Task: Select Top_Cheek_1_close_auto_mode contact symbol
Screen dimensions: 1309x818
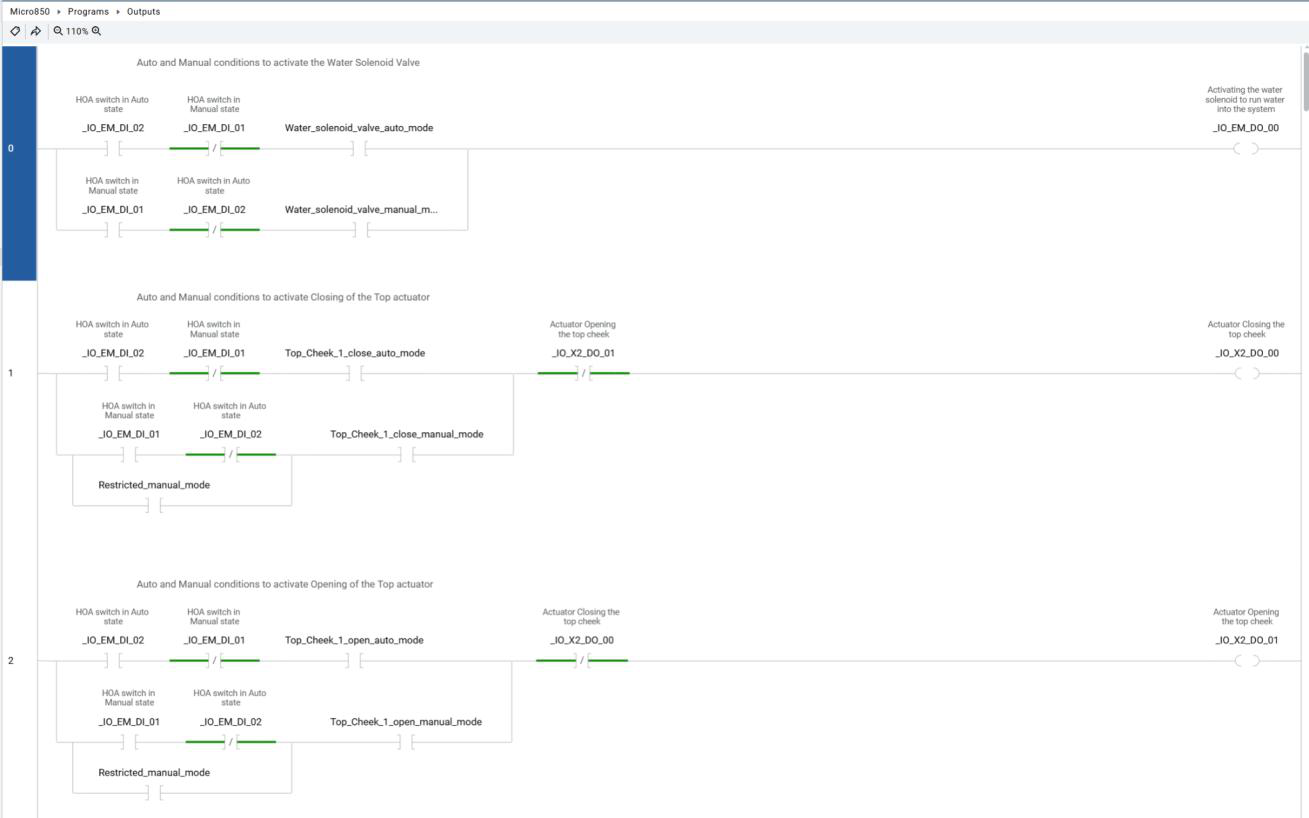Action: click(x=355, y=374)
